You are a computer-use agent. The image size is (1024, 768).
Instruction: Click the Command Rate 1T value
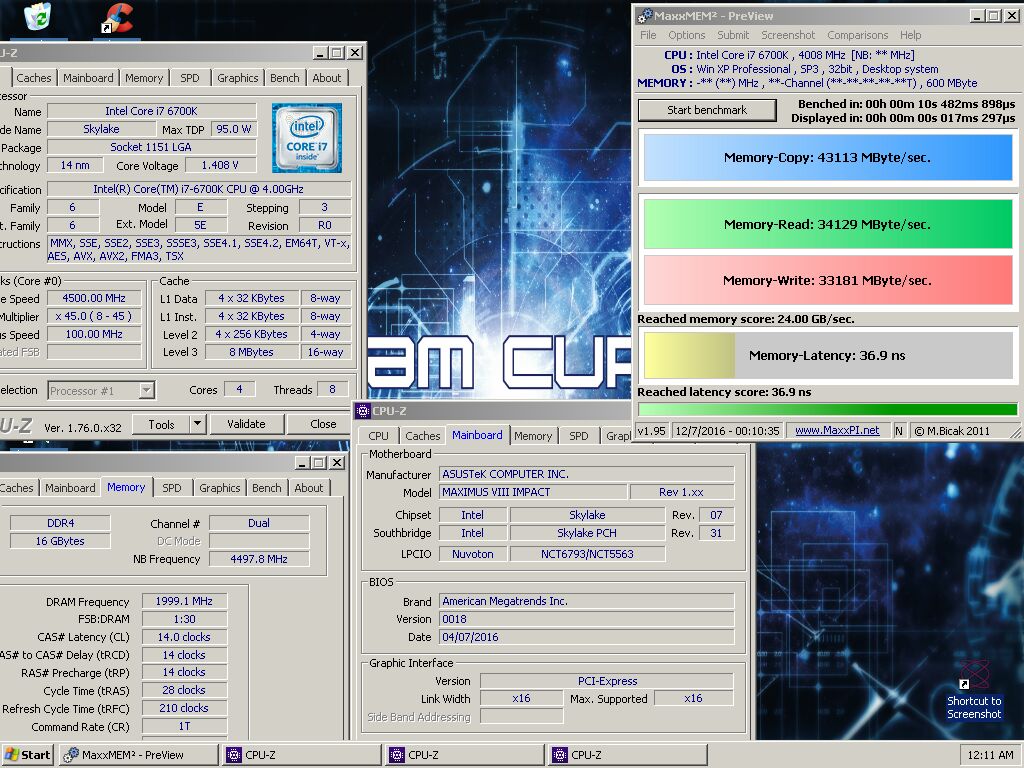pos(184,726)
